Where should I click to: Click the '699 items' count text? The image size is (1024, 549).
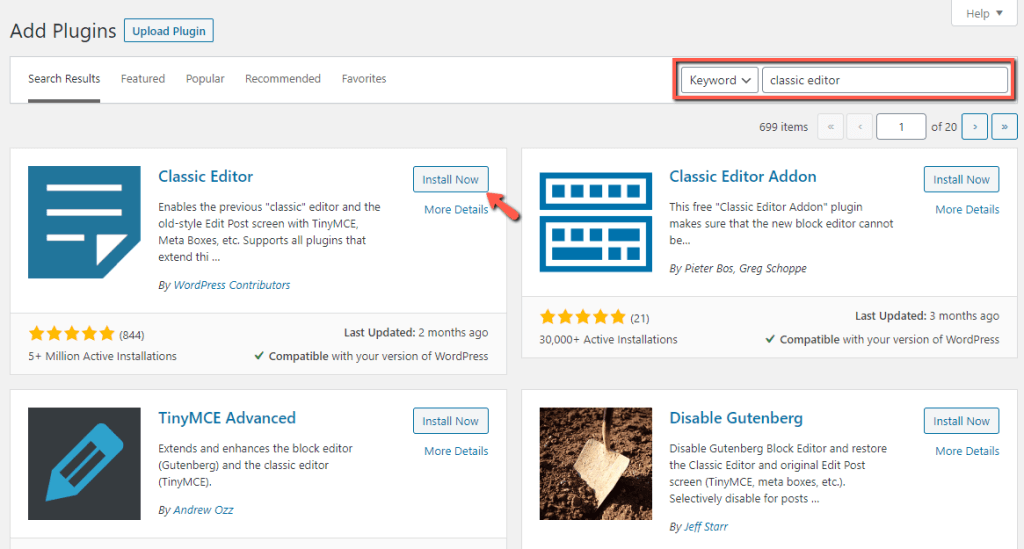pos(783,127)
